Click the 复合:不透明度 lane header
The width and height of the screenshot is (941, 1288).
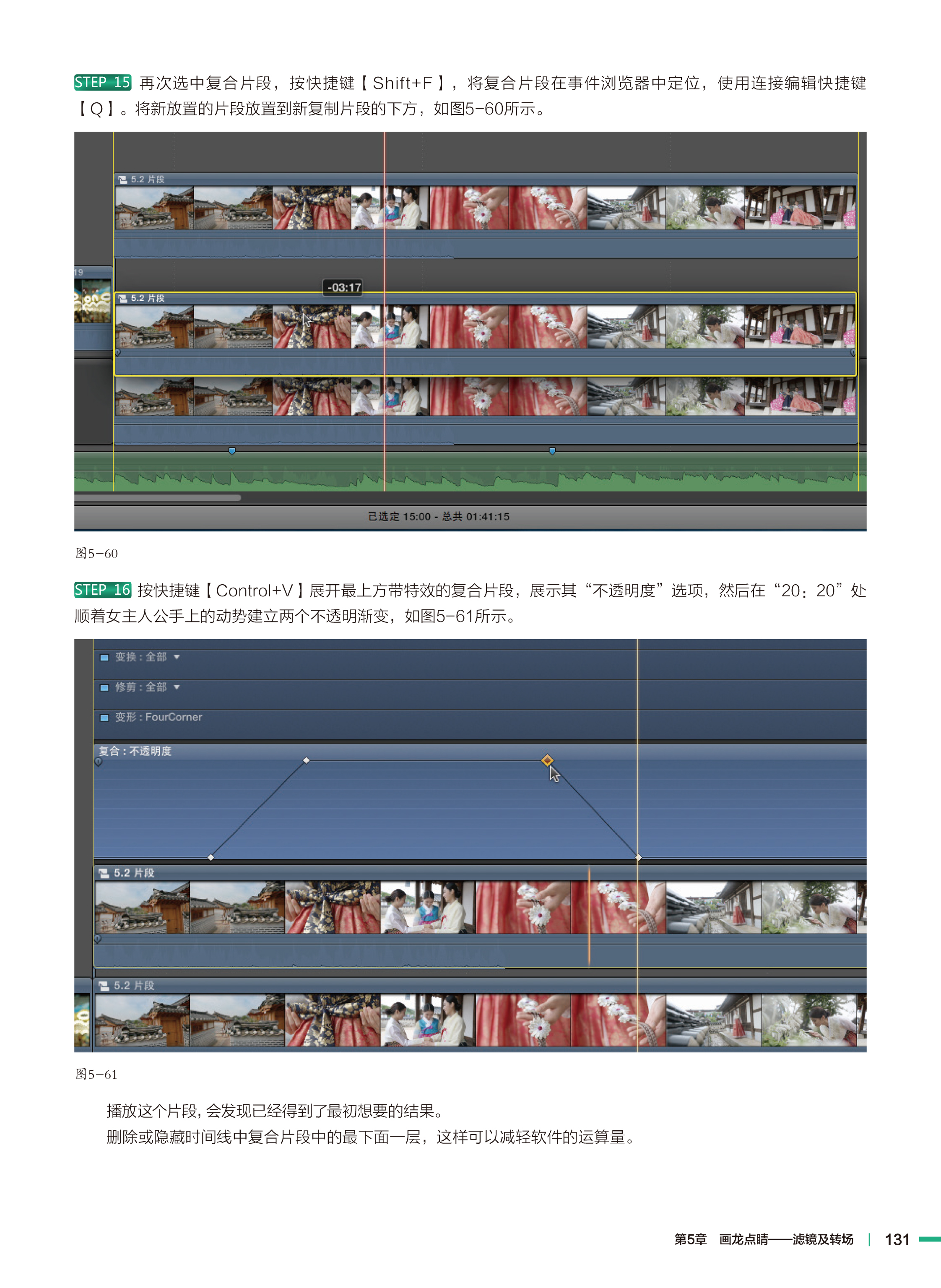click(135, 751)
